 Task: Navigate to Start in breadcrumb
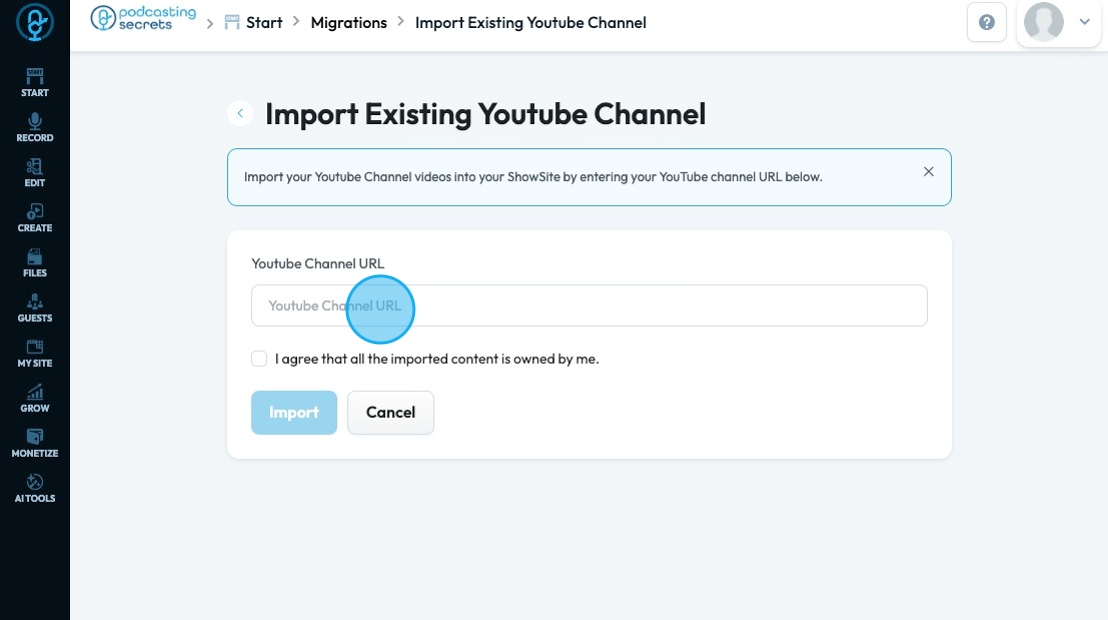coord(254,23)
